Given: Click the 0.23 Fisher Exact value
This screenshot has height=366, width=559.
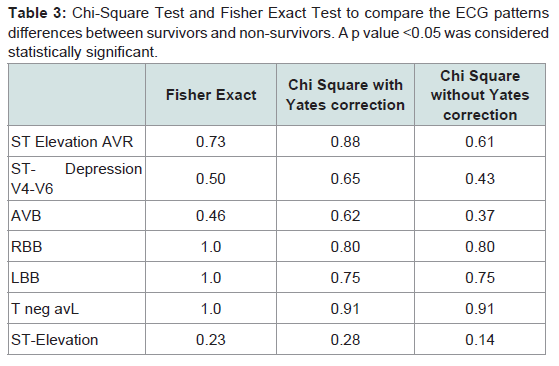Looking at the screenshot, I should click(211, 340).
